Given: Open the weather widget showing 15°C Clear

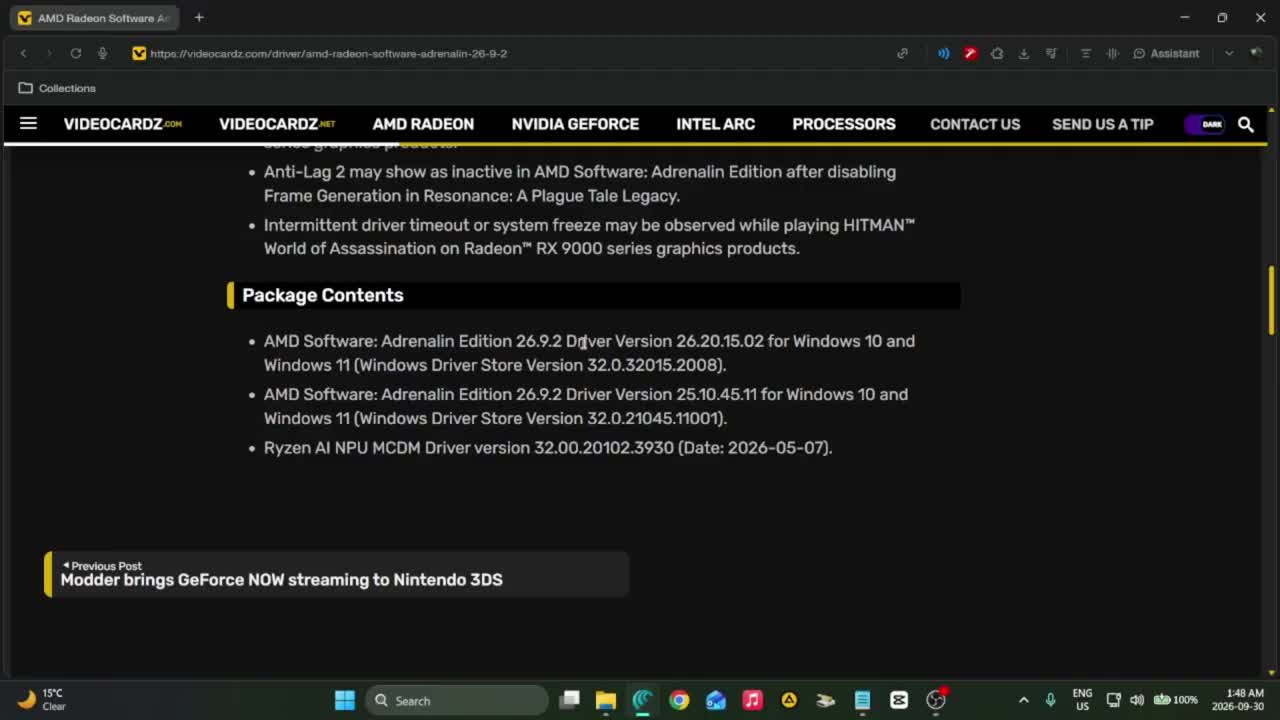Looking at the screenshot, I should click(42, 700).
